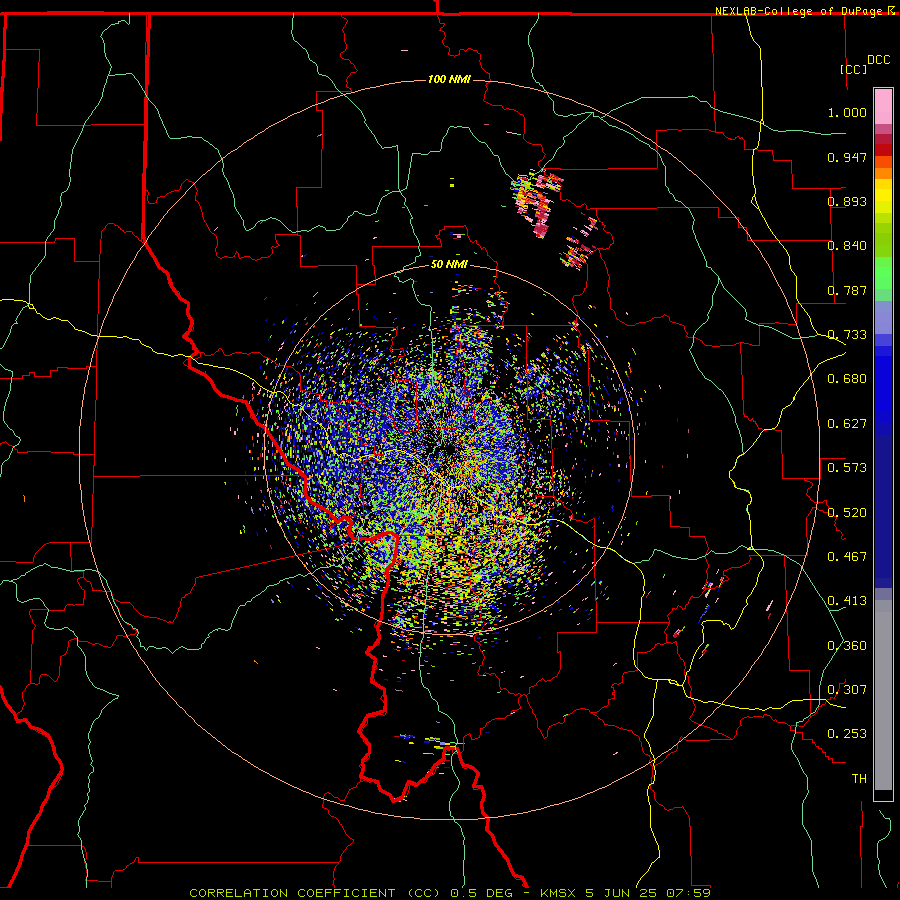Click the 0.947 legend value
Viewport: 900px width, 900px height.
pos(847,157)
